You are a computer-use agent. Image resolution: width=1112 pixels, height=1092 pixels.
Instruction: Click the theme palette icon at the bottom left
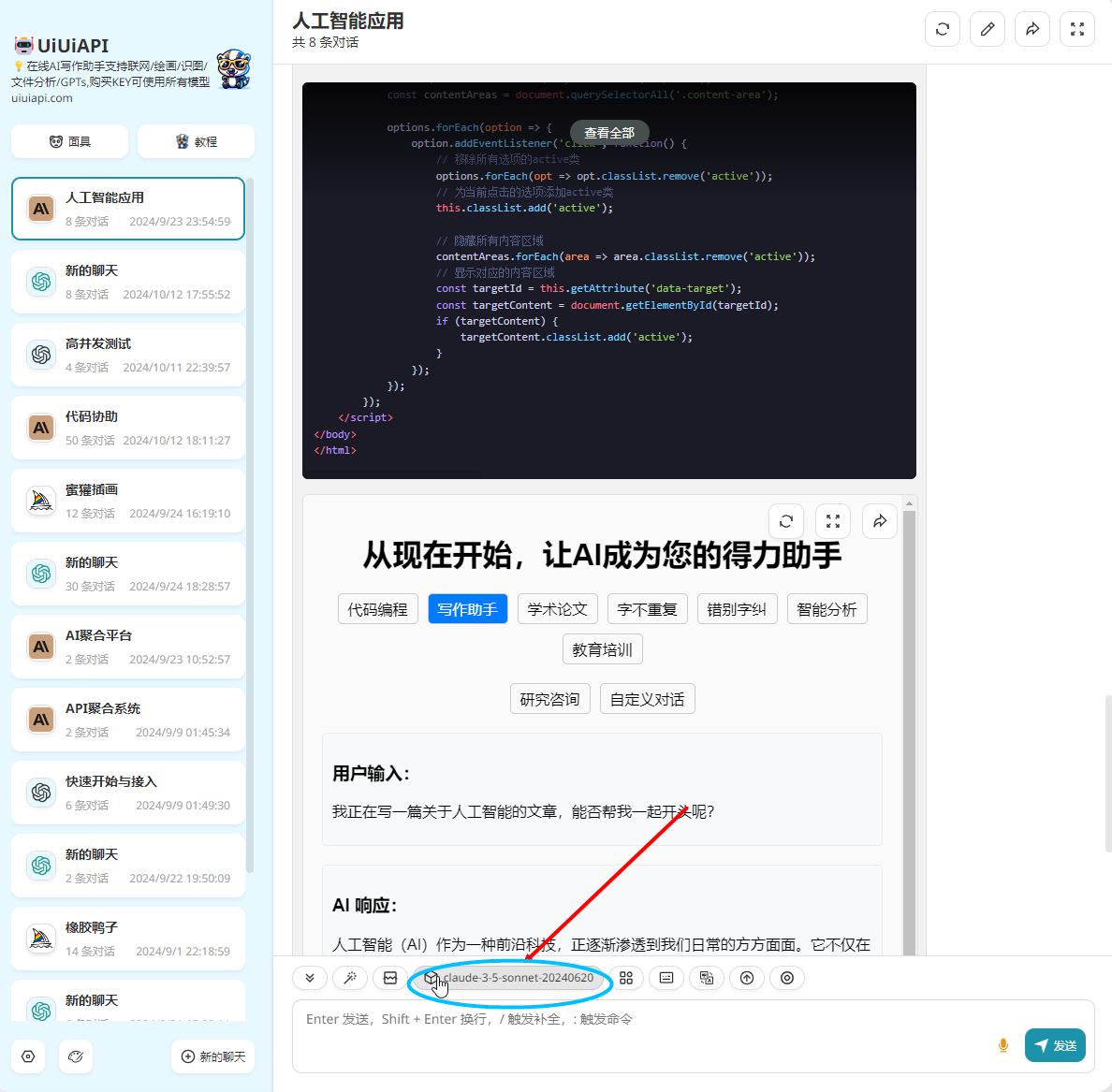coord(76,1056)
